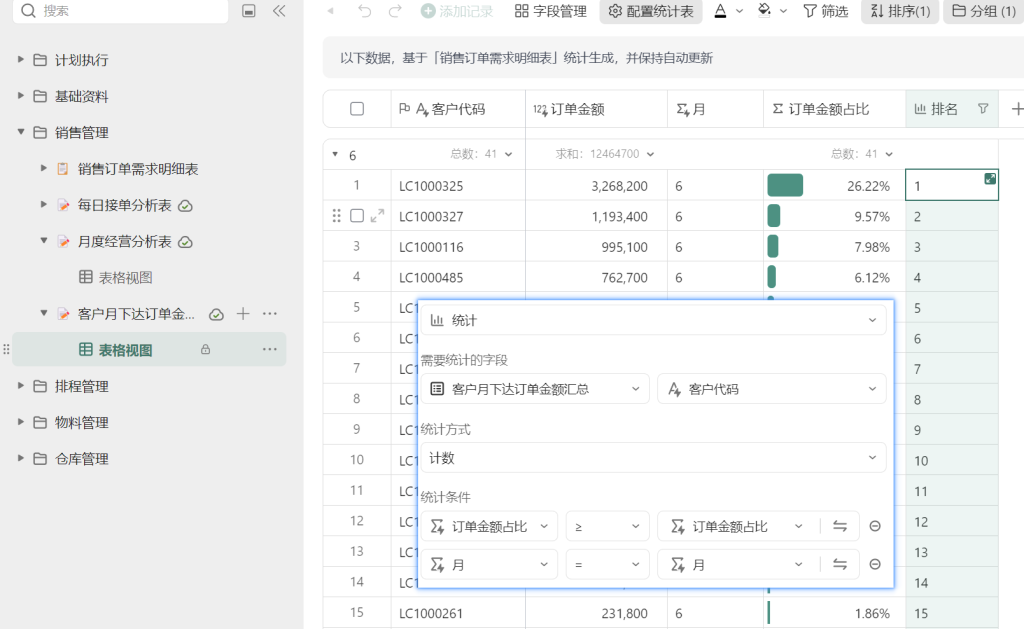Expand the 物料管理 folder
Screen dimensions: 1024x629
point(20,422)
